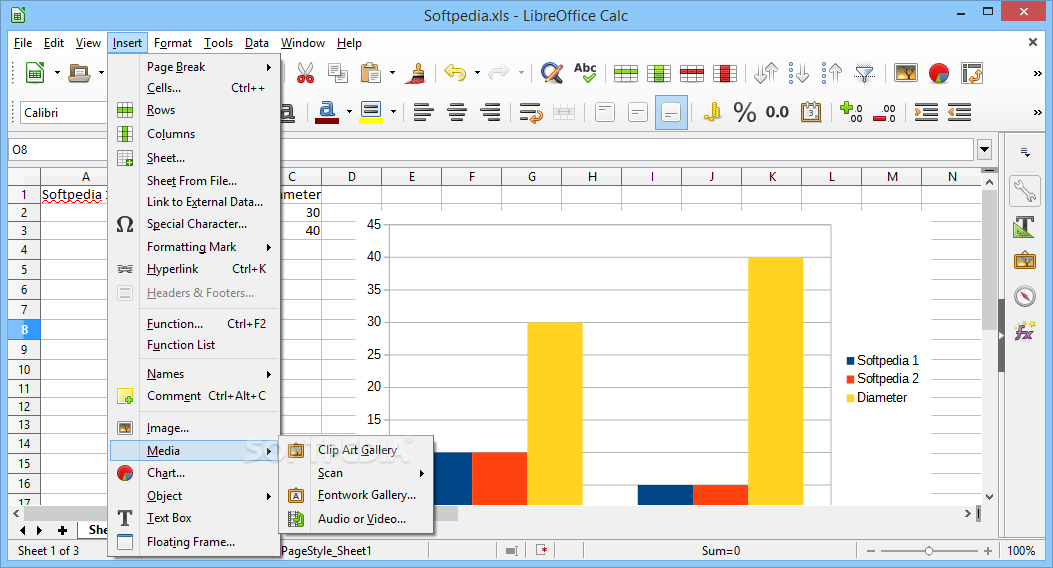Select the Clone Formatting paintbrush

416,73
